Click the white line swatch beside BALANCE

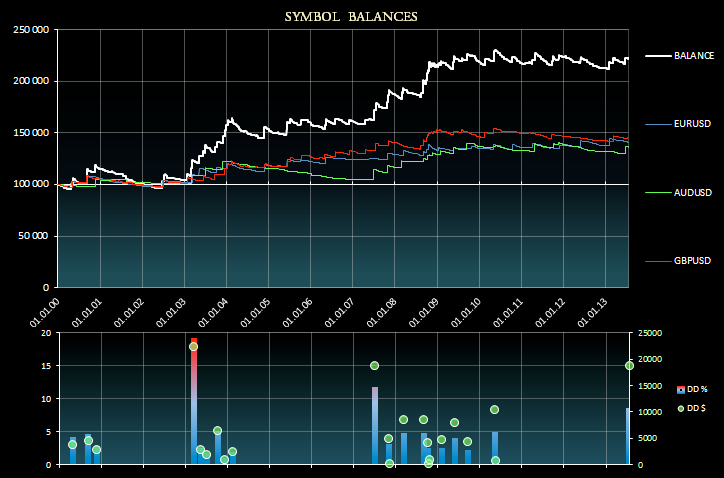pyautogui.click(x=658, y=56)
